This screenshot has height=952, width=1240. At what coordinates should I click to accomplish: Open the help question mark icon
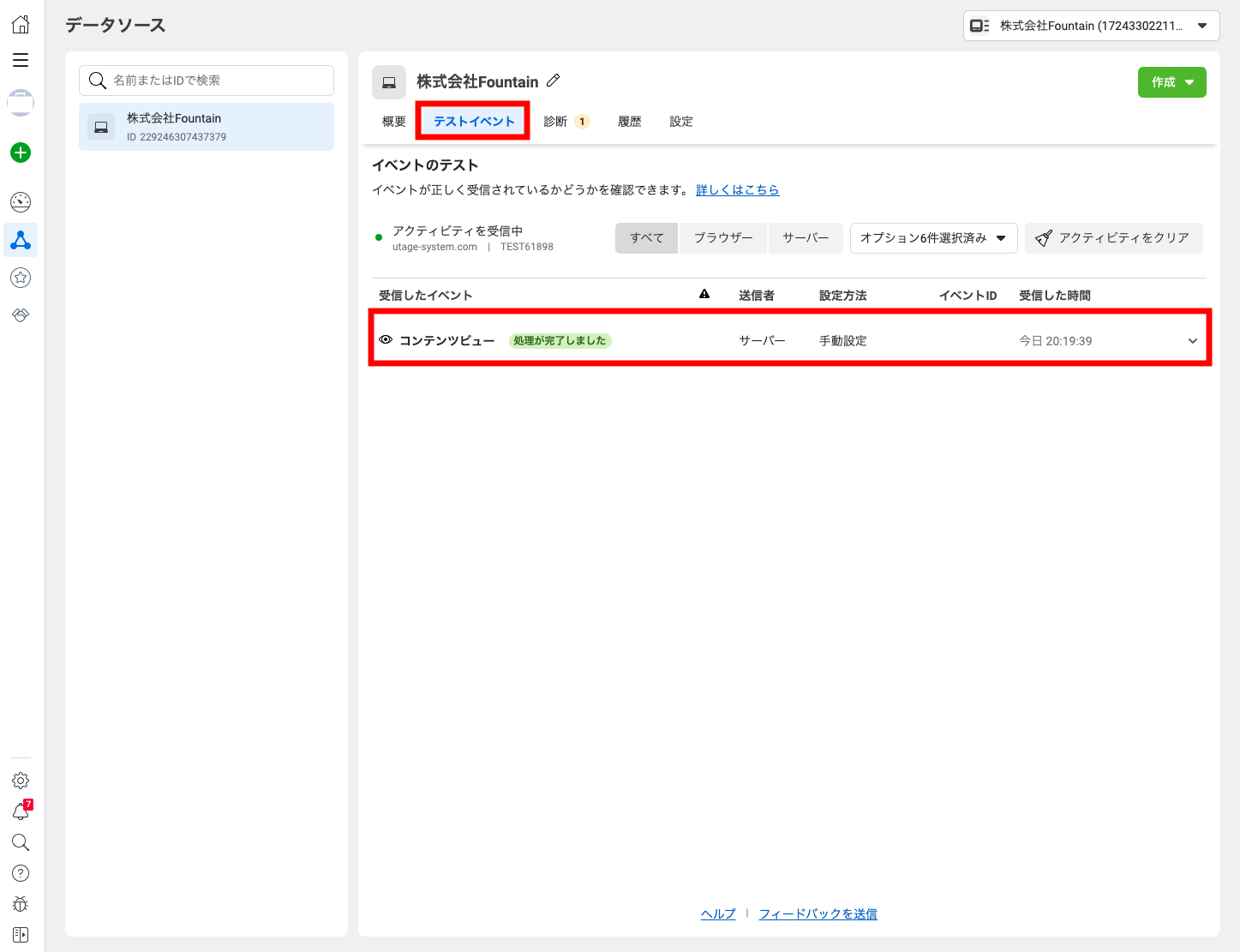pos(21,873)
